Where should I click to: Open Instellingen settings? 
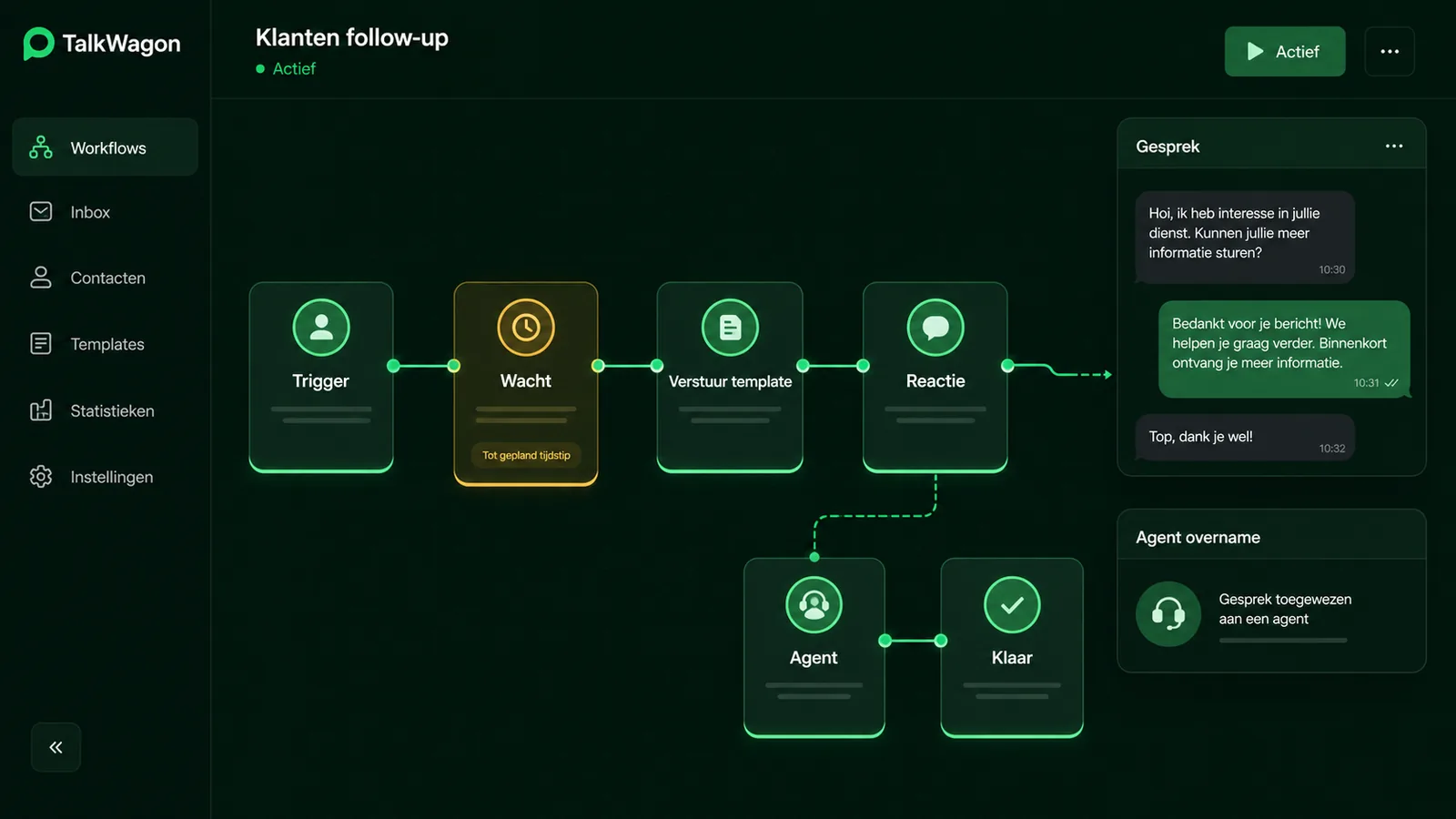(105, 477)
